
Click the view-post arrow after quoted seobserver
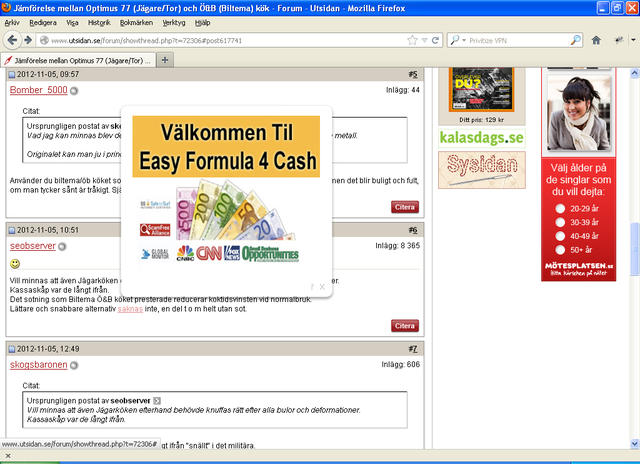(x=157, y=401)
